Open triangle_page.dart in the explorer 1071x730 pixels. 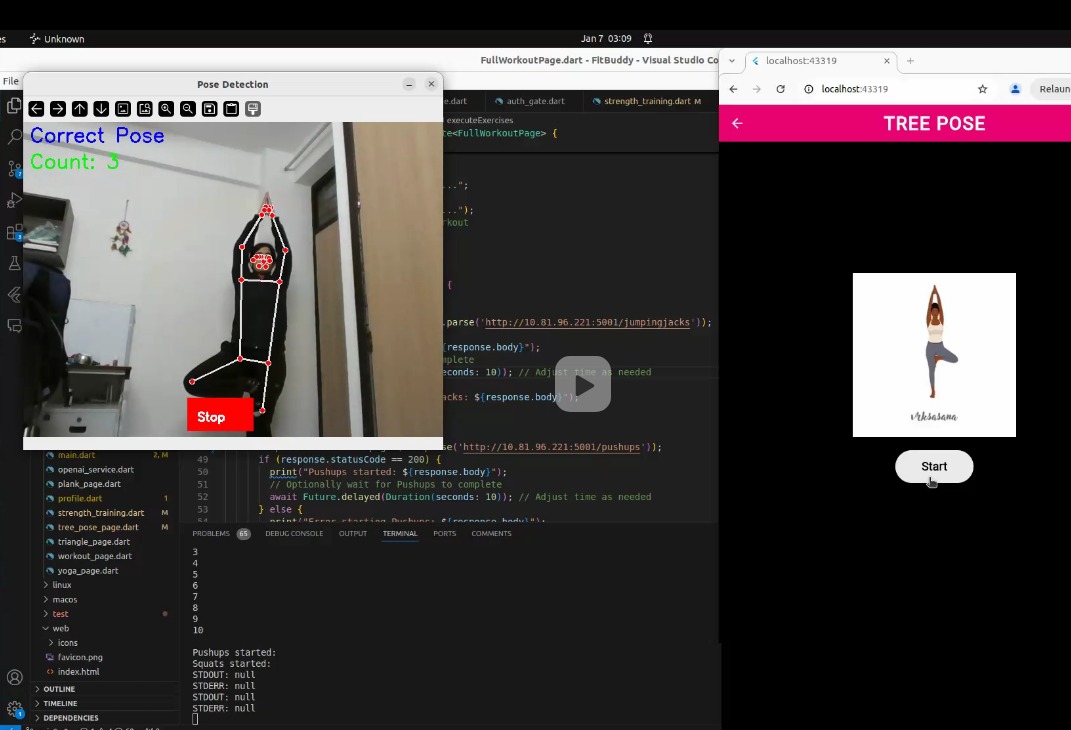click(94, 542)
